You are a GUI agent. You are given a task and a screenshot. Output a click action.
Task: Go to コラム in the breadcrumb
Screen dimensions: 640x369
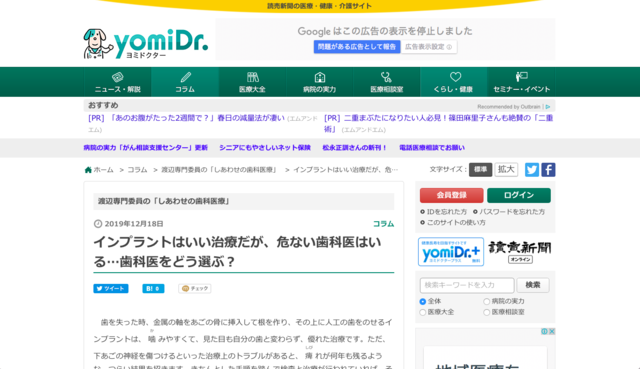(x=137, y=170)
